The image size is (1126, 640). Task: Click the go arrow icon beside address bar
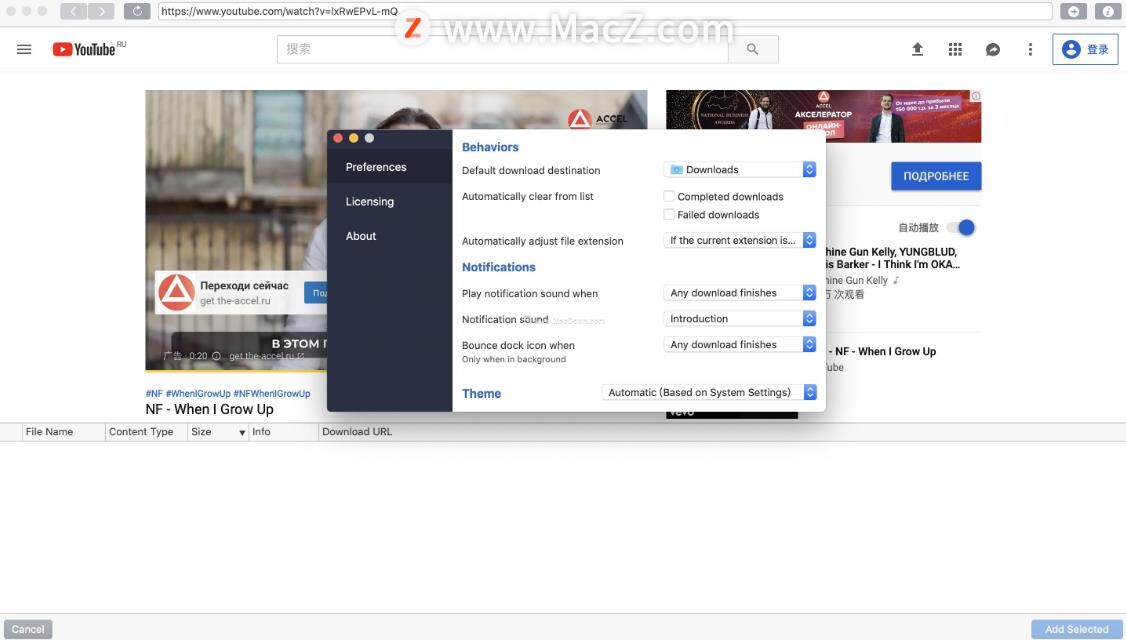click(x=1073, y=11)
